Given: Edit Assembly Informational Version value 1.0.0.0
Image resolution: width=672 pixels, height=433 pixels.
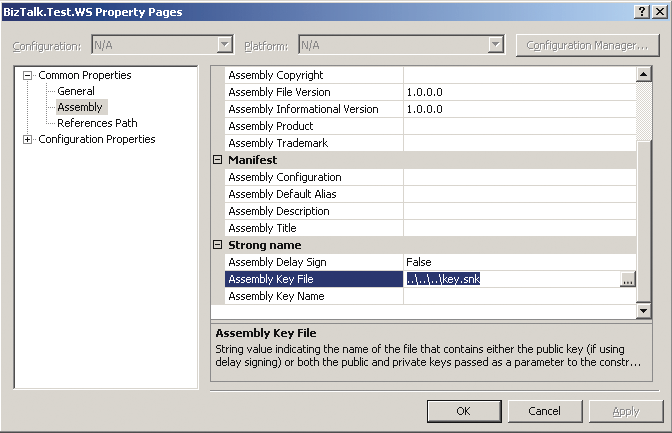Looking at the screenshot, I should (519, 109).
